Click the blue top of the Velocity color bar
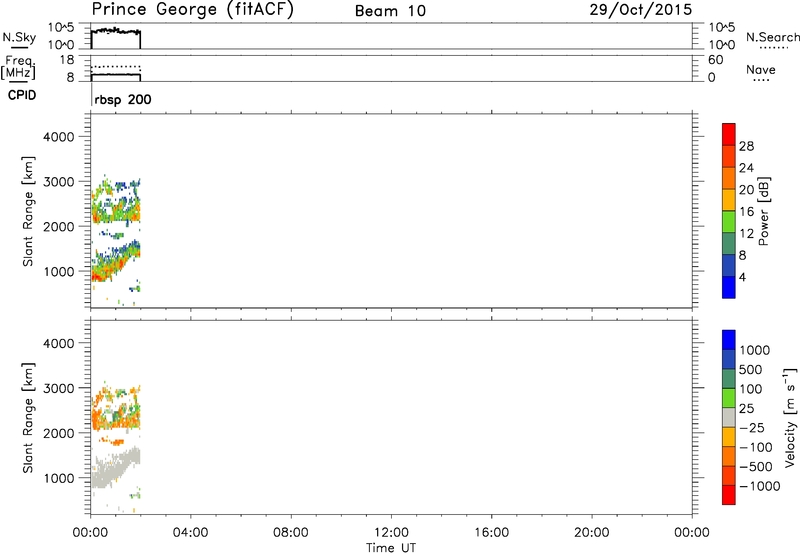 (729, 340)
